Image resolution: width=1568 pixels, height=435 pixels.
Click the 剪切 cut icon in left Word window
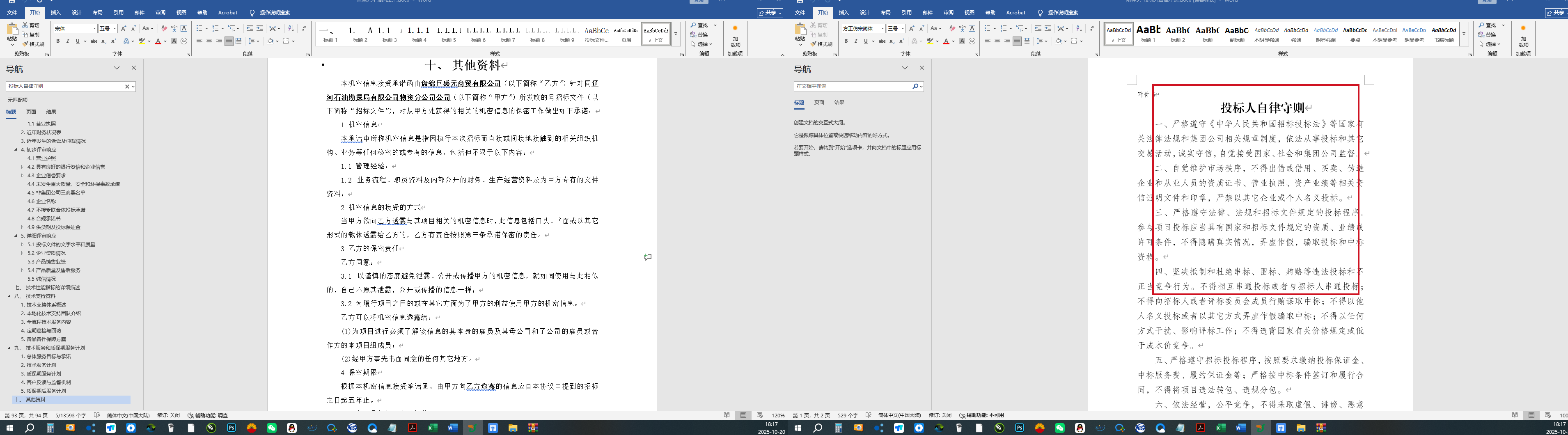tap(25, 25)
